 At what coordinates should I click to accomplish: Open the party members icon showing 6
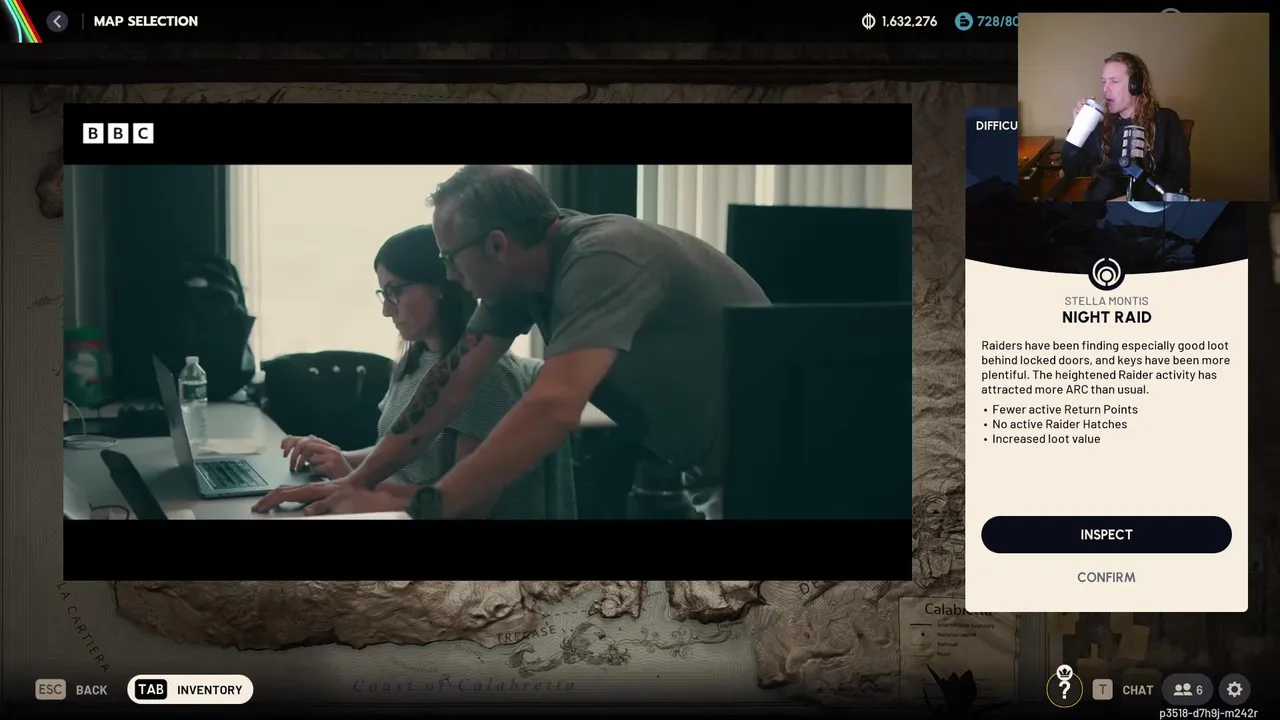point(1188,689)
